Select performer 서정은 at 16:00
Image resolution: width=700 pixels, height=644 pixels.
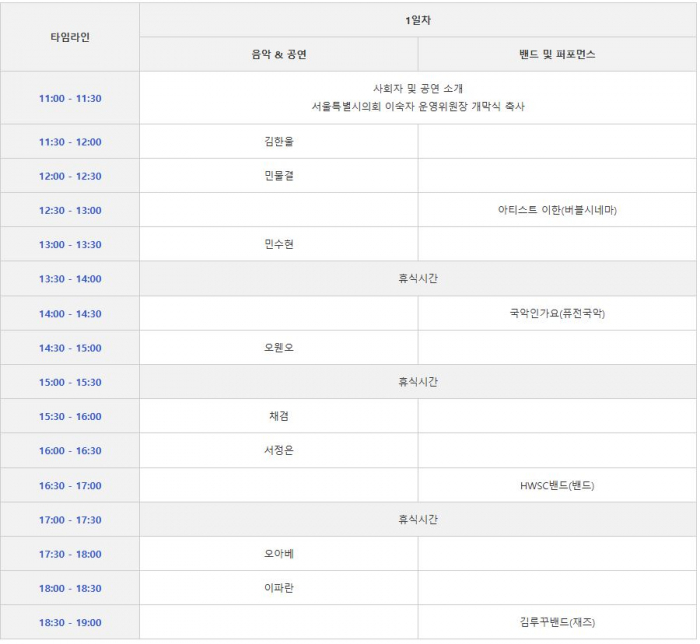(278, 451)
